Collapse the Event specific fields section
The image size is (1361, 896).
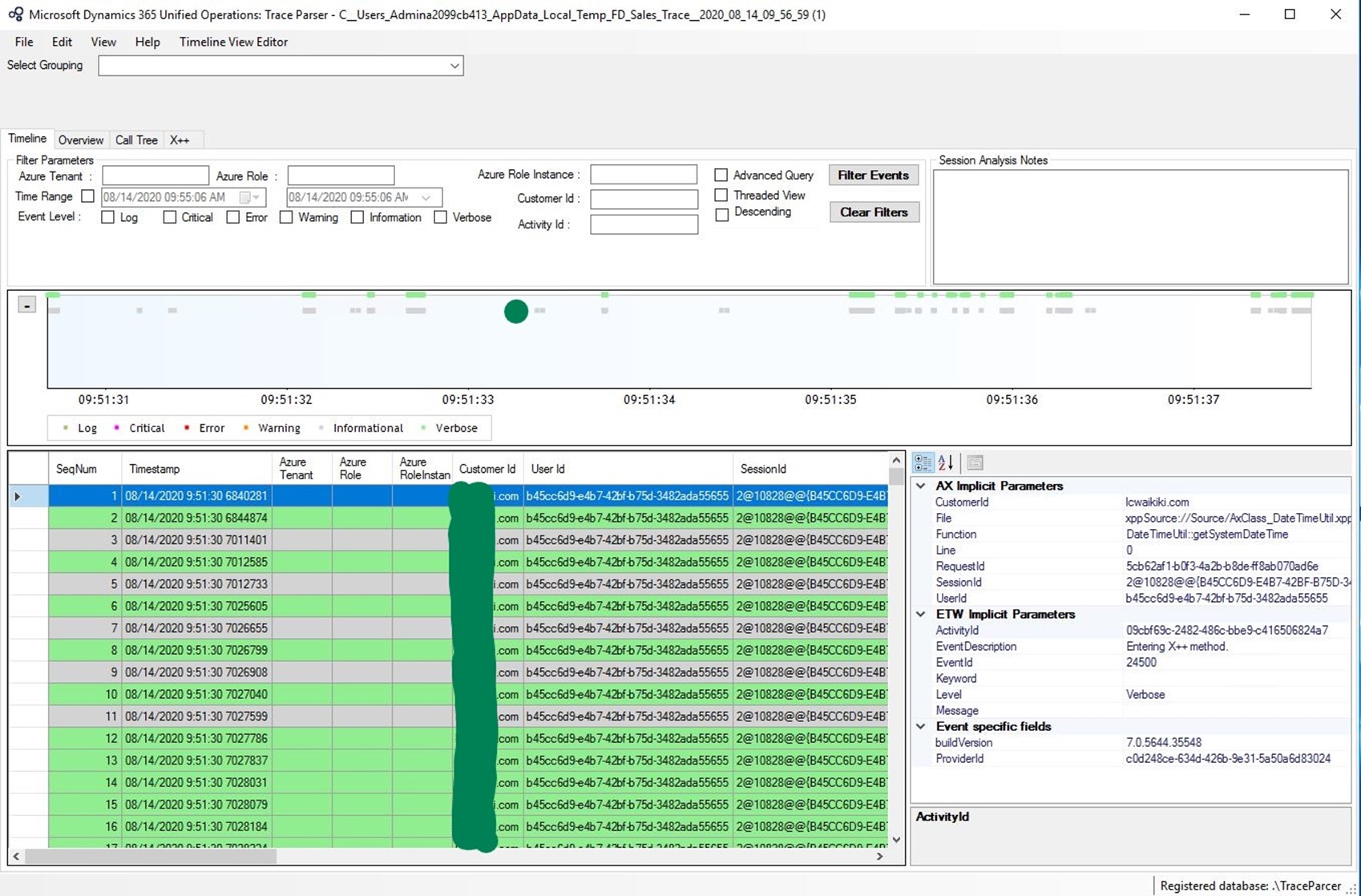(921, 726)
